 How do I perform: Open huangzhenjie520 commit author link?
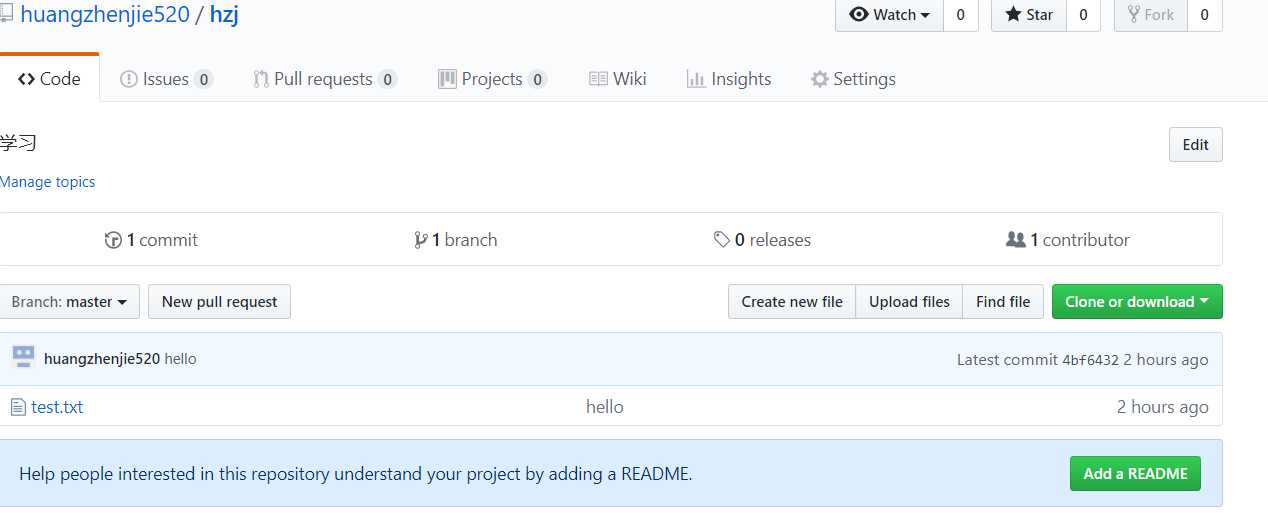[102, 359]
